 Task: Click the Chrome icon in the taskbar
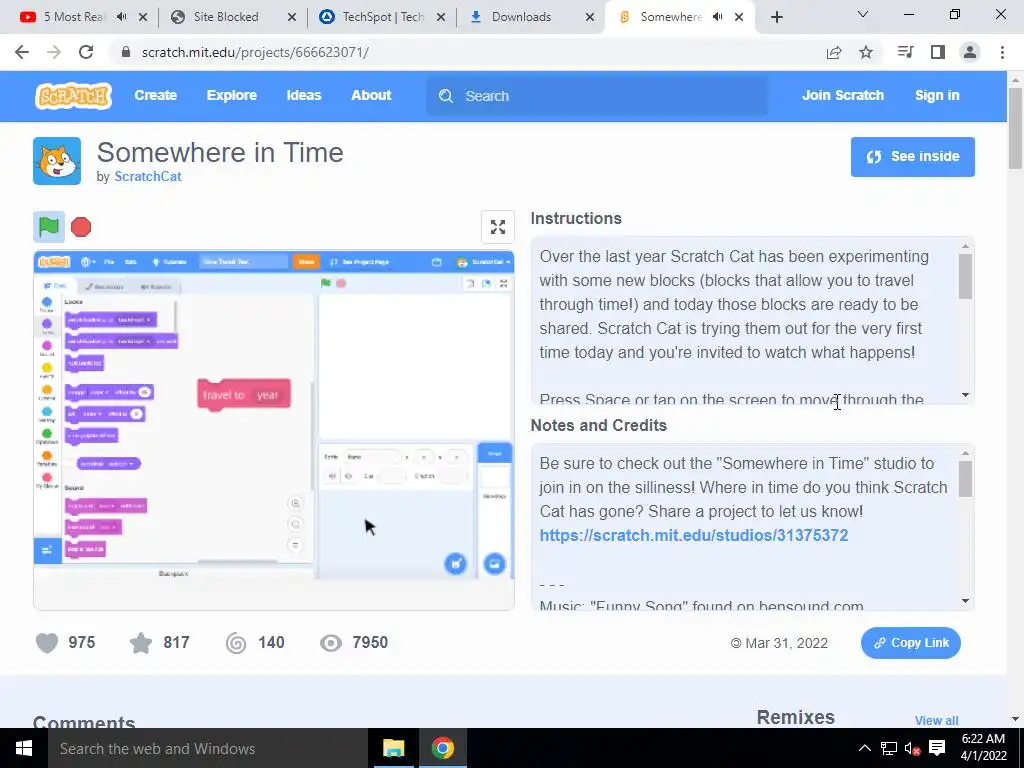click(443, 748)
